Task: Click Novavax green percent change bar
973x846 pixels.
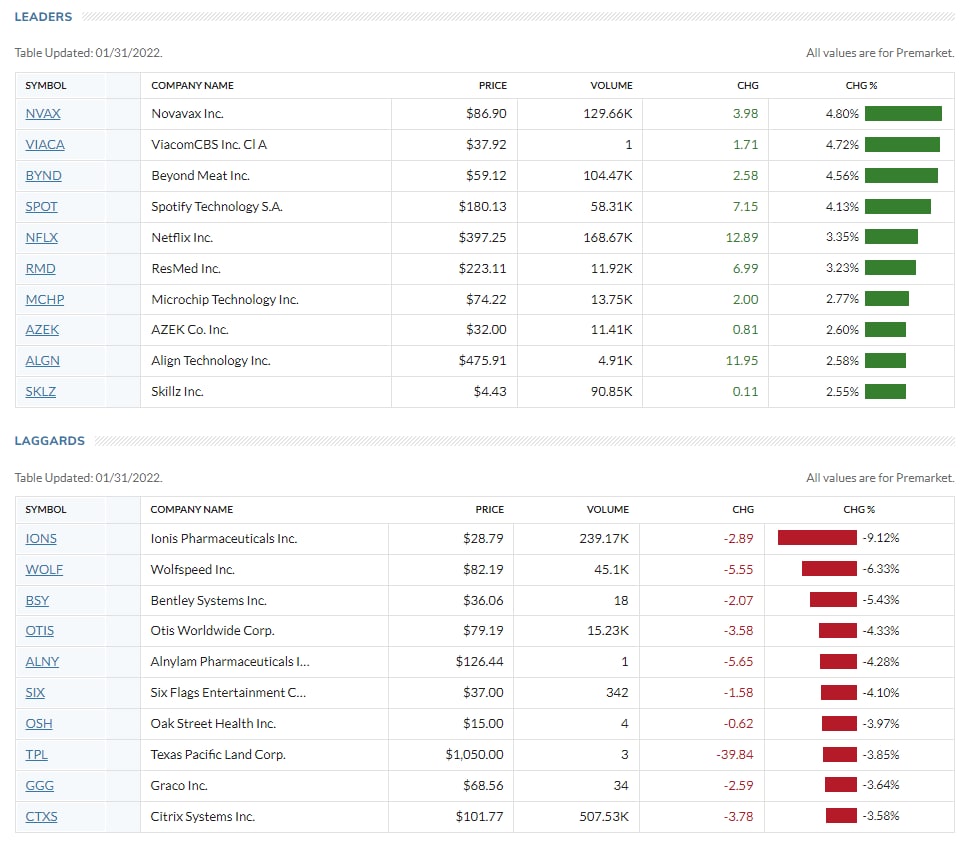Action: 903,114
